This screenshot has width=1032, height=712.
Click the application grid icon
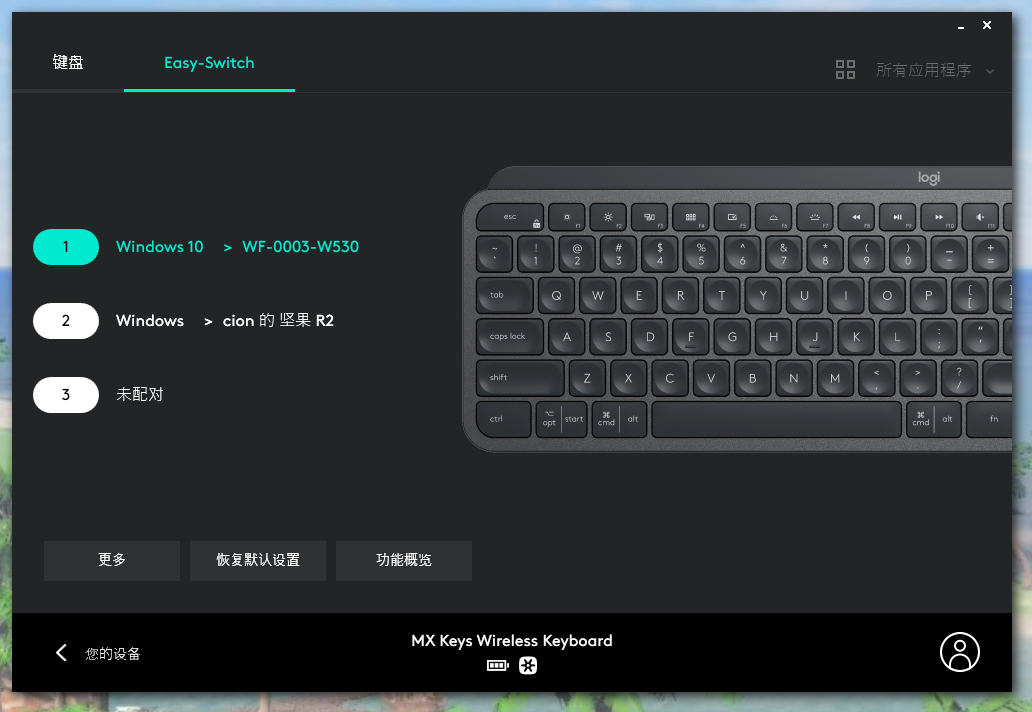845,70
